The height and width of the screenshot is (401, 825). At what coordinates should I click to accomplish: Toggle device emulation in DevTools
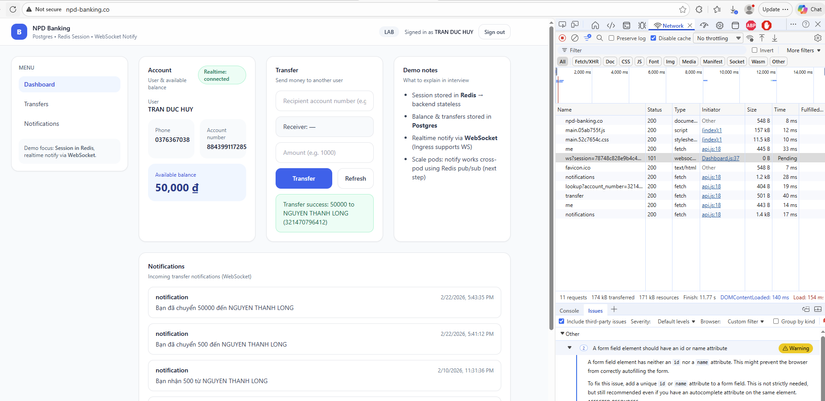(x=575, y=25)
